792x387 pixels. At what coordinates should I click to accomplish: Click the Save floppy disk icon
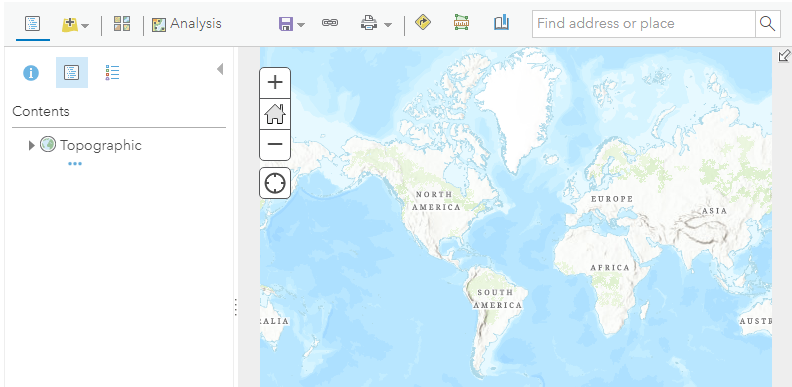coord(286,24)
